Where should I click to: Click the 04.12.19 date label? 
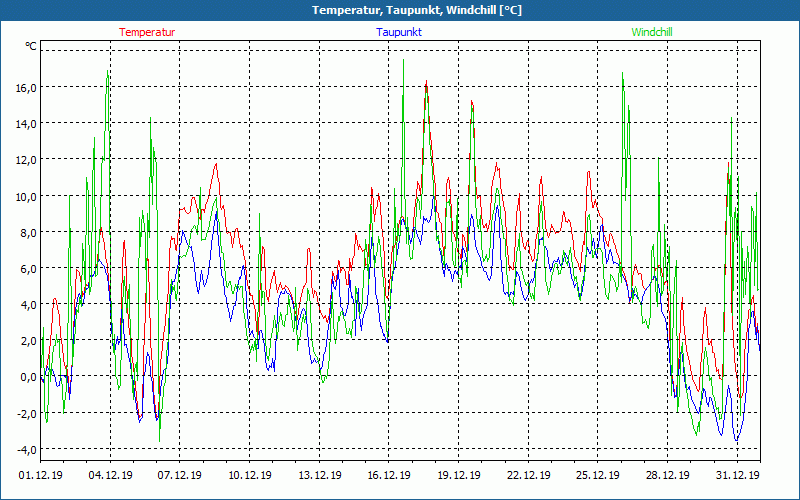click(x=110, y=475)
